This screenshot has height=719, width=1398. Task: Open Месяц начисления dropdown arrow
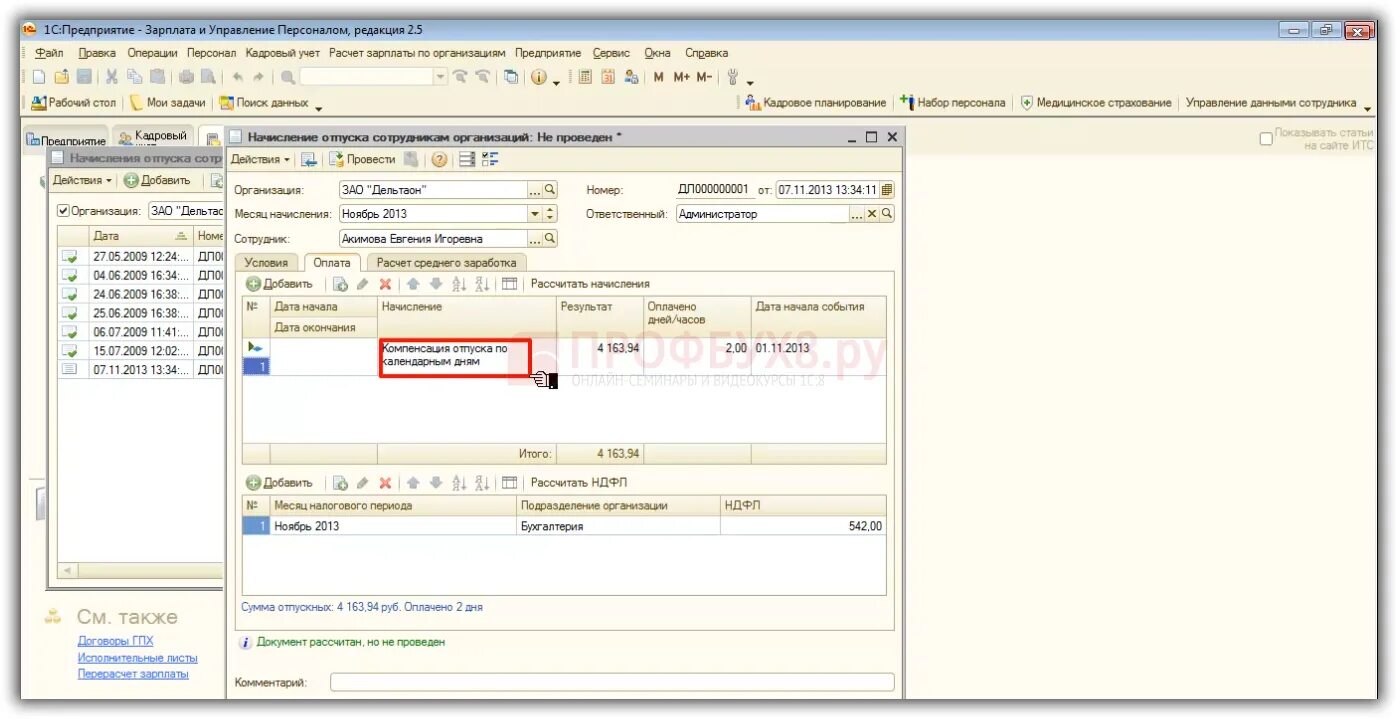(535, 214)
